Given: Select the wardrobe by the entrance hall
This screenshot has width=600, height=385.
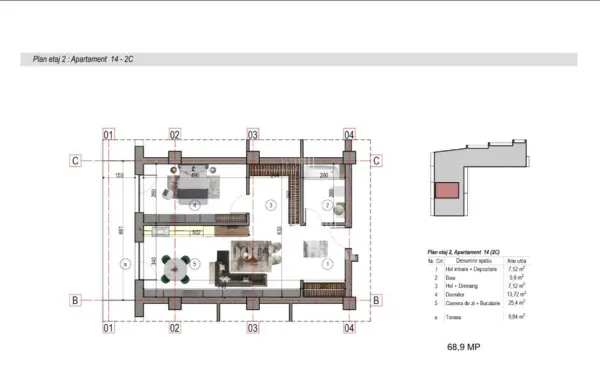Looking at the screenshot, I should pyautogui.click(x=324, y=290).
